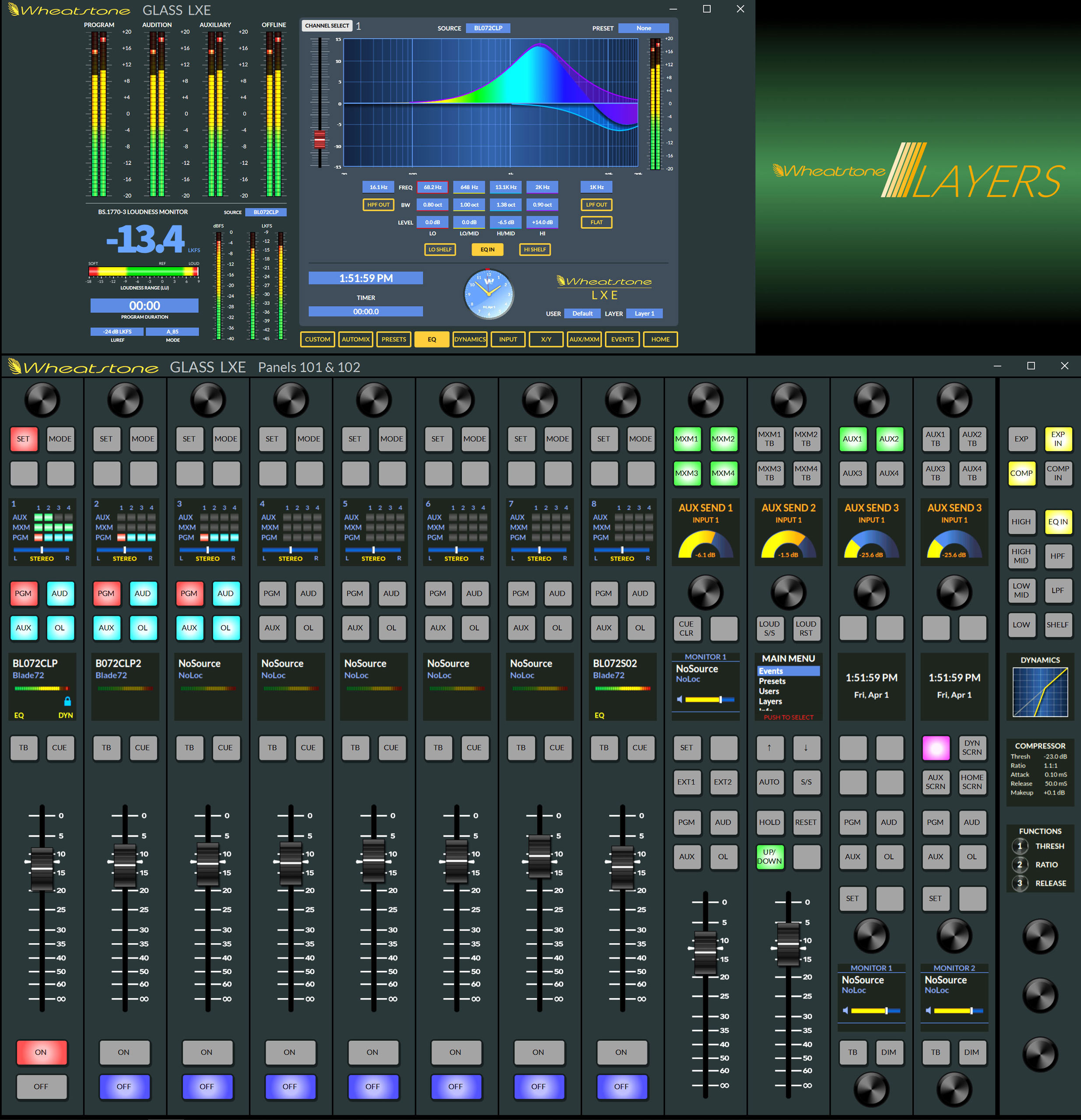
Task: Click channel 1 SET button
Action: point(24,439)
